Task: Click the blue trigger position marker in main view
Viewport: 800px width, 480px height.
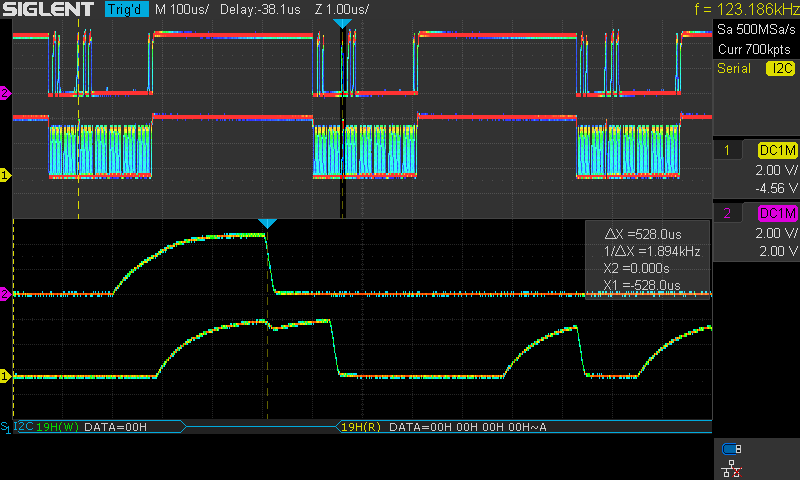Action: (342, 23)
